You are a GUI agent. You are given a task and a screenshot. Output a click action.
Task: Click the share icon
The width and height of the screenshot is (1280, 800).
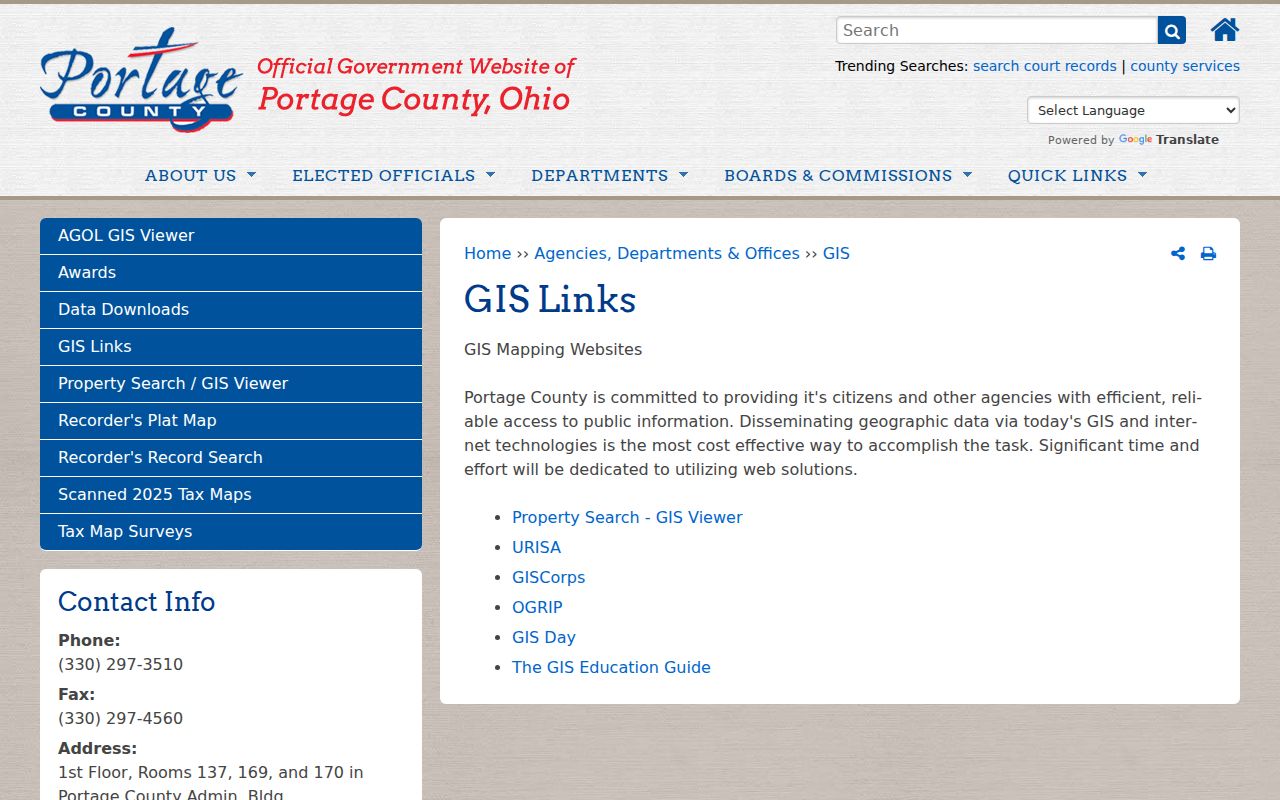[x=1178, y=254]
